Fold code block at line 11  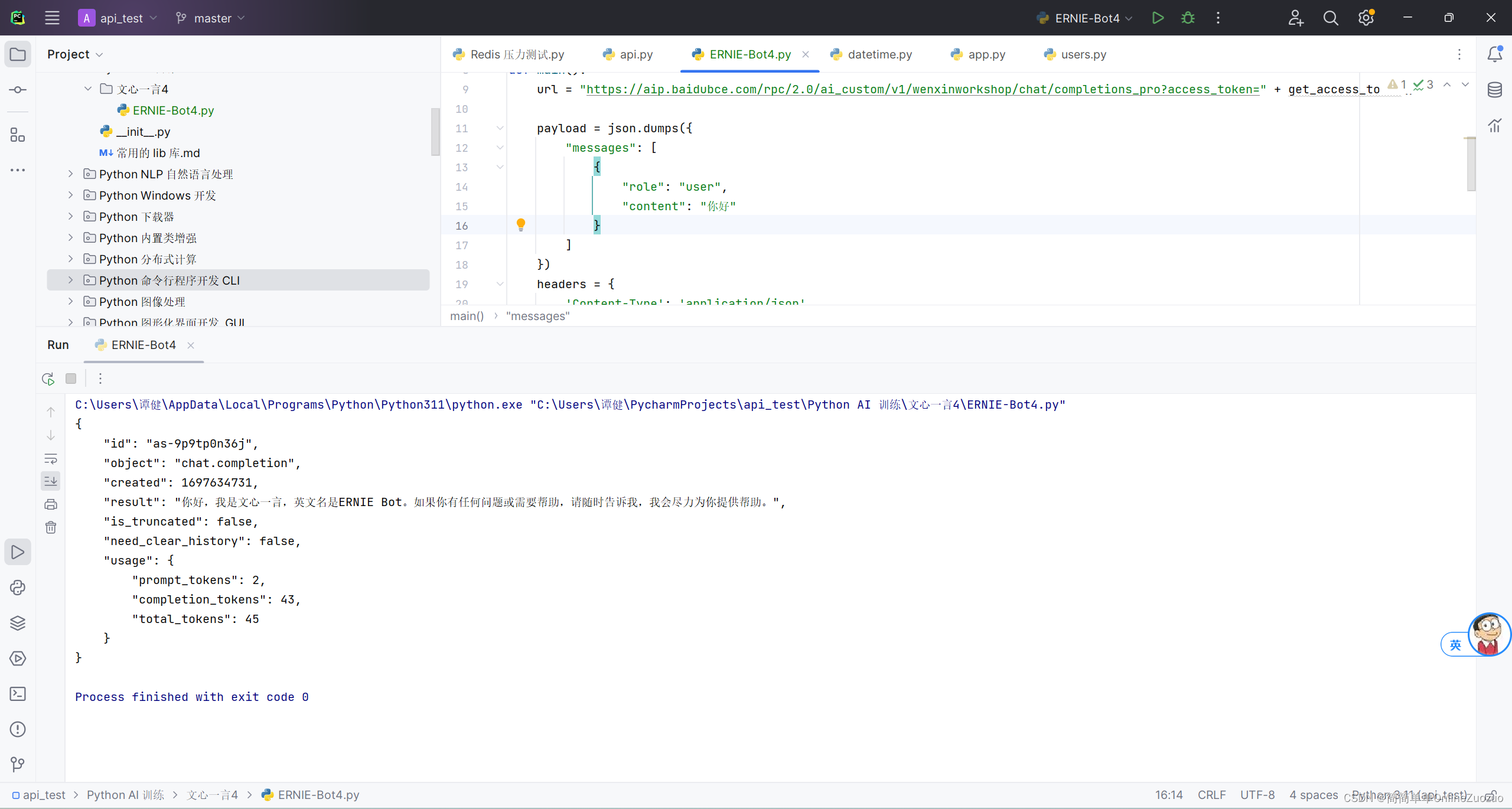click(500, 128)
